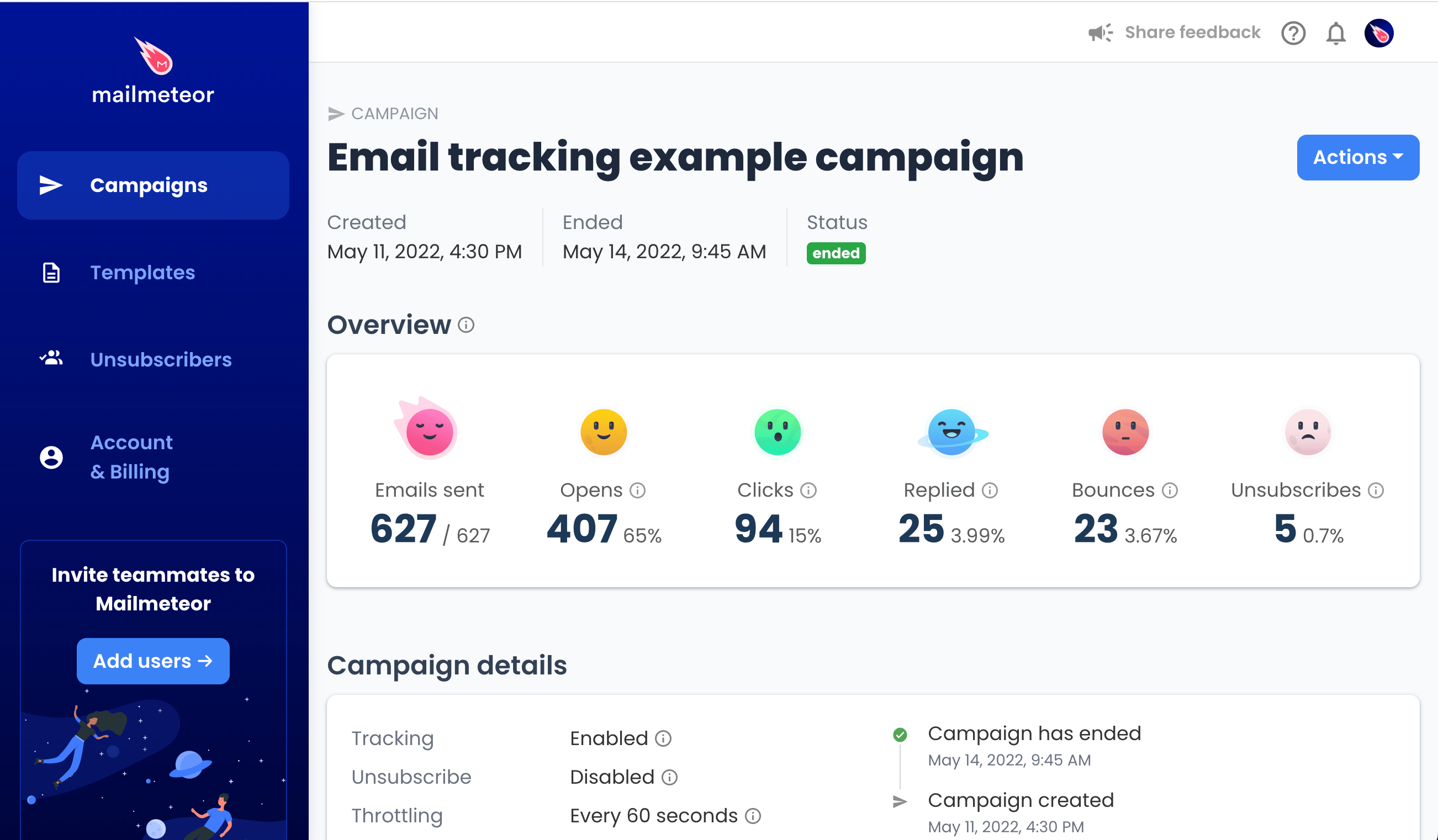
Task: Click the user profile avatar icon
Action: [x=1380, y=33]
